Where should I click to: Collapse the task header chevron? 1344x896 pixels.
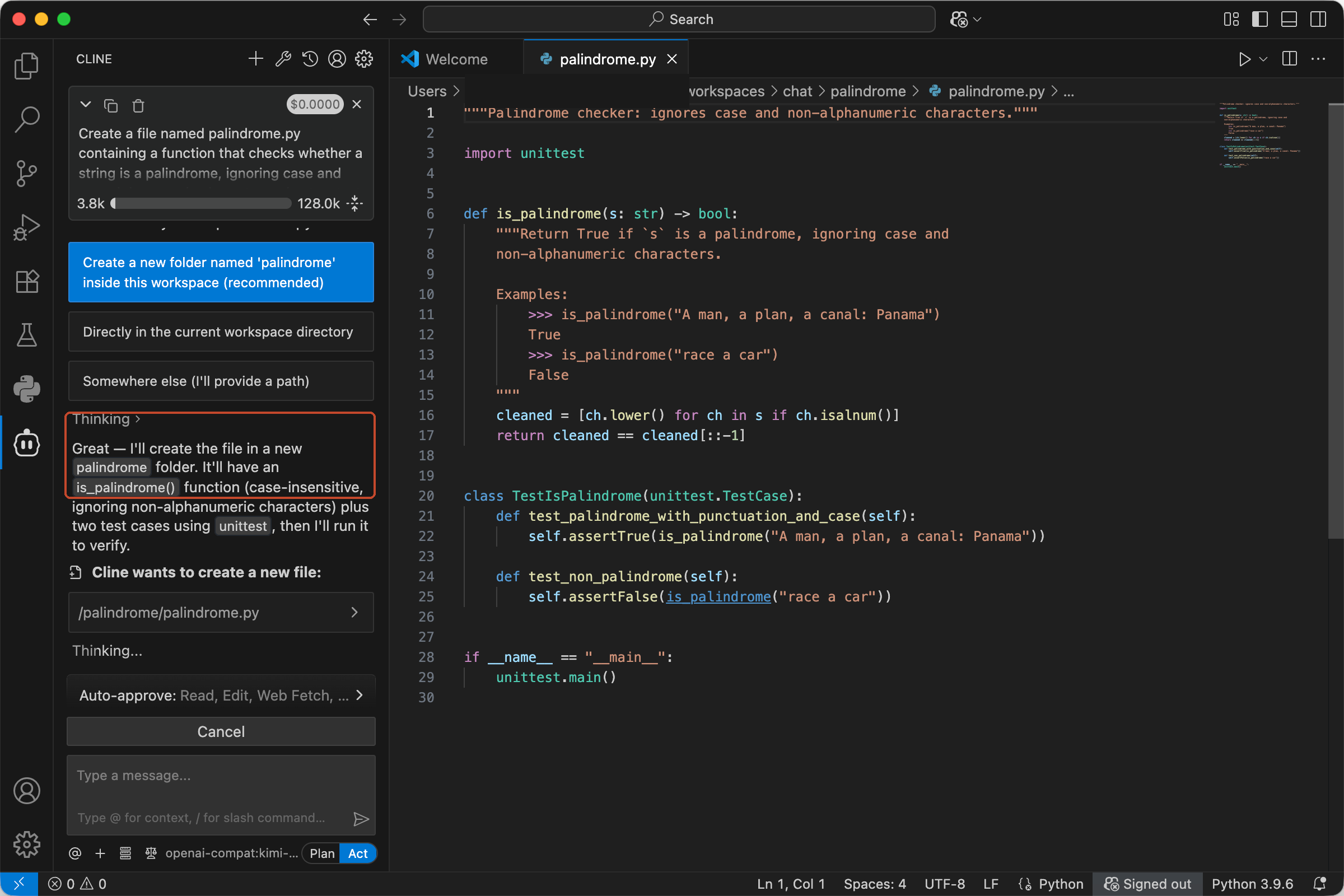pyautogui.click(x=86, y=105)
